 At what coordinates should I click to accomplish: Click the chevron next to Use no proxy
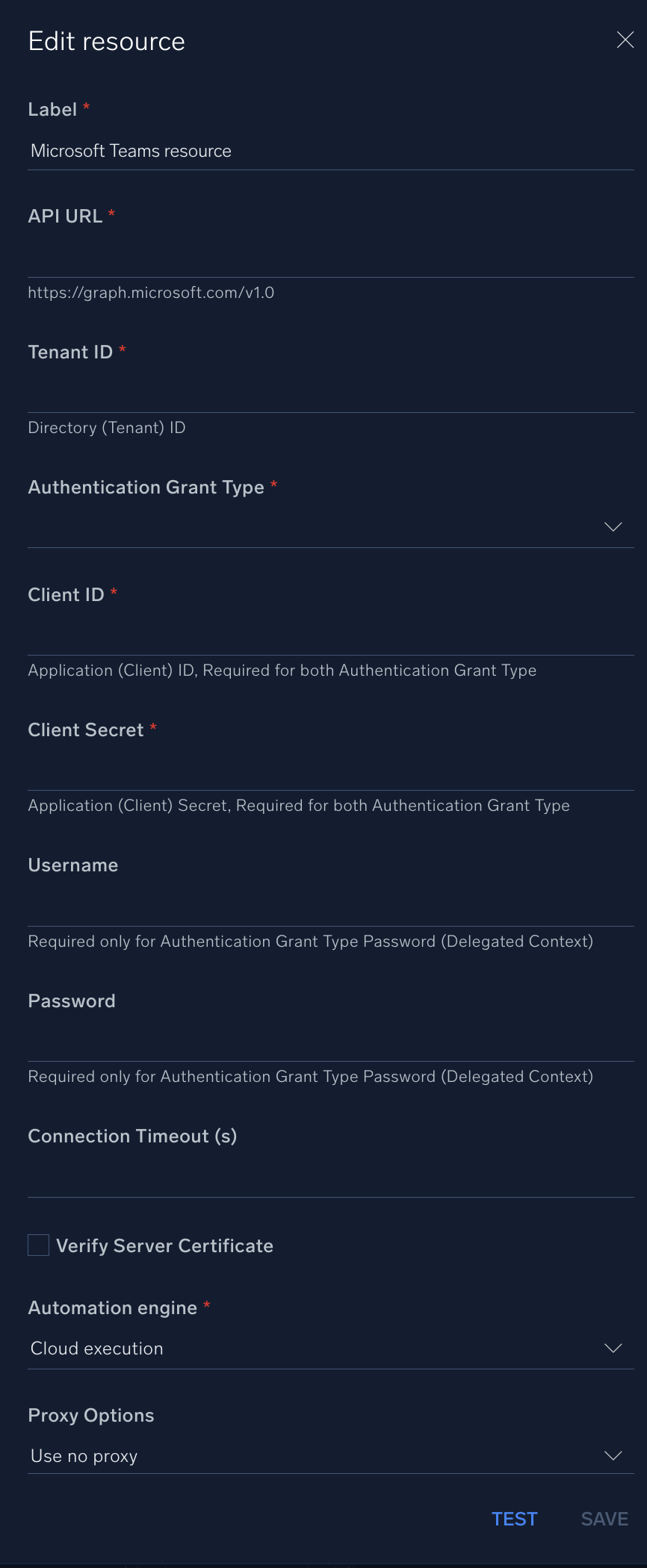pyautogui.click(x=613, y=1455)
